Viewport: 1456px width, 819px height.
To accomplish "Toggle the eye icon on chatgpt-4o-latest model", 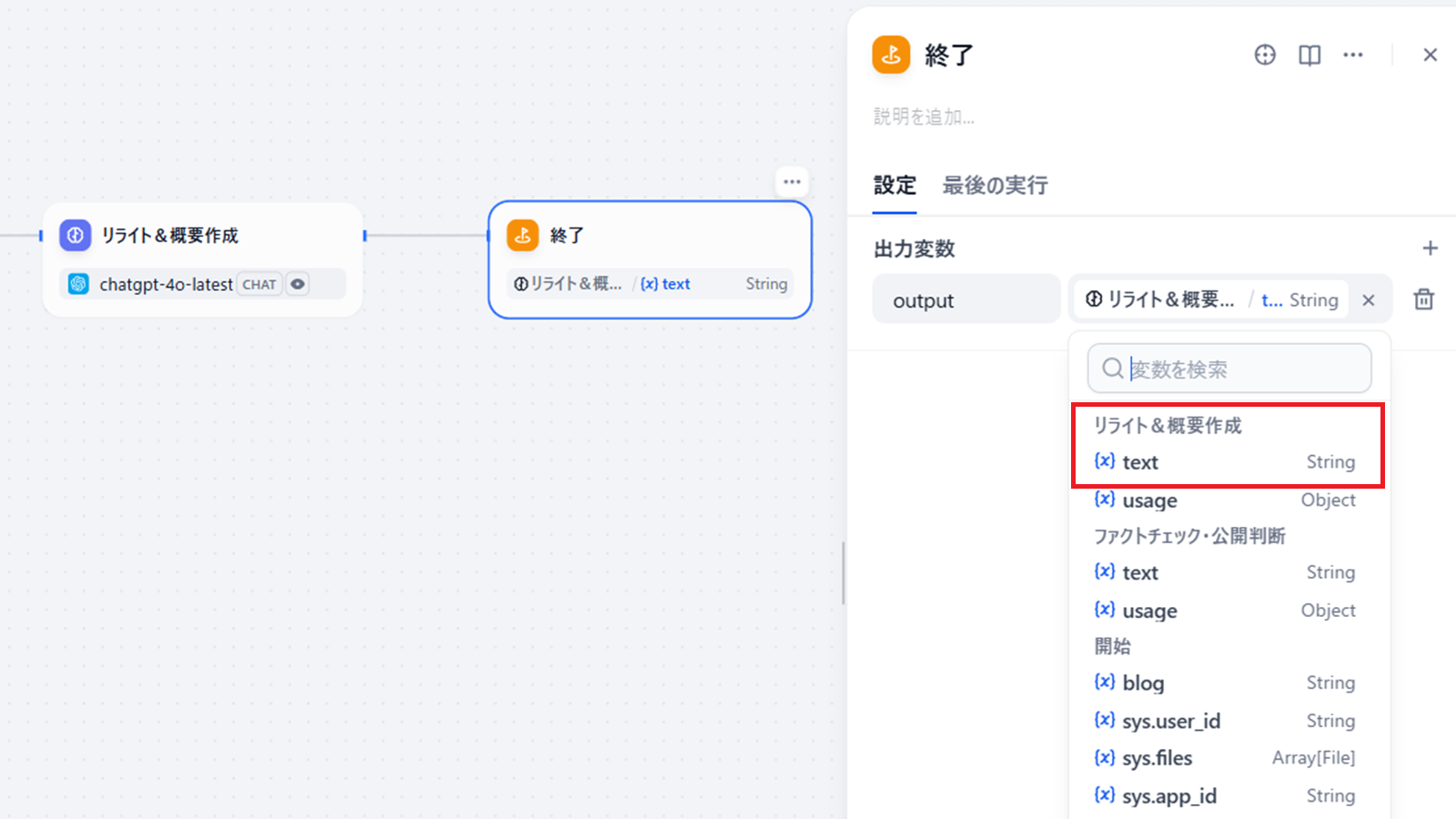I will 298,284.
